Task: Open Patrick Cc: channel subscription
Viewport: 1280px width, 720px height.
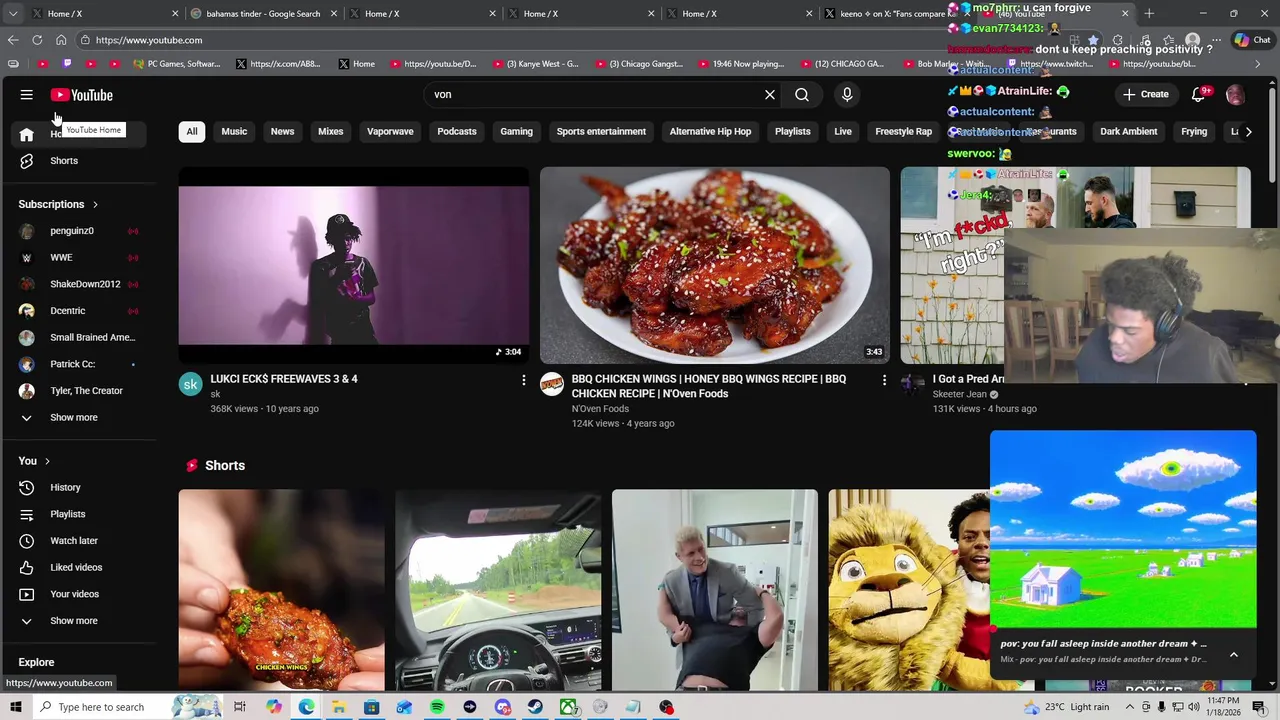Action: click(x=78, y=364)
